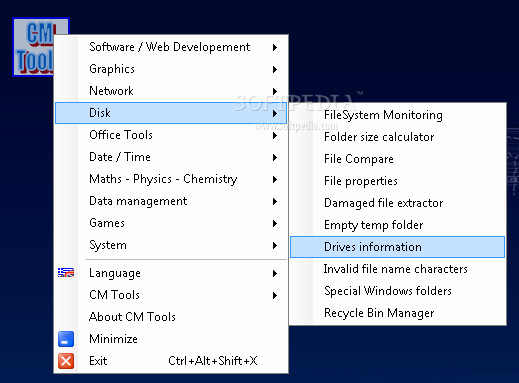Image resolution: width=519 pixels, height=383 pixels.
Task: Choose Minimize from the menu
Action: [171, 339]
